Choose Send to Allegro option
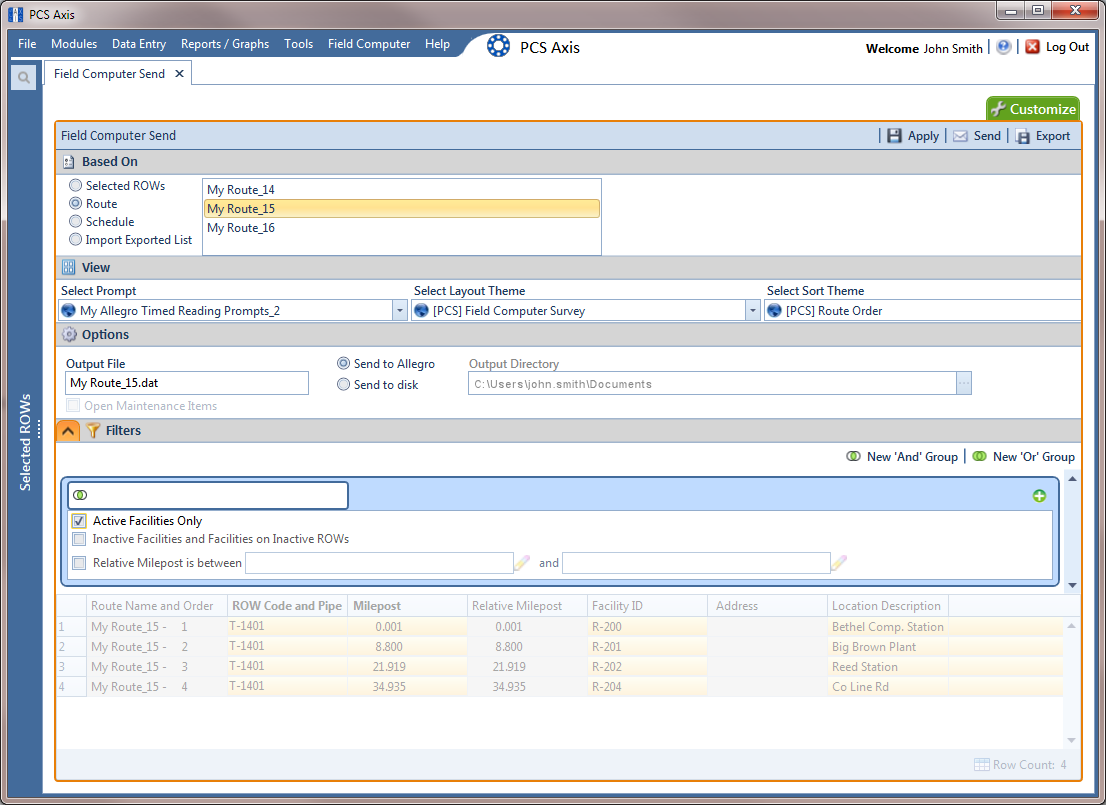Image resolution: width=1106 pixels, height=805 pixels. [x=344, y=363]
